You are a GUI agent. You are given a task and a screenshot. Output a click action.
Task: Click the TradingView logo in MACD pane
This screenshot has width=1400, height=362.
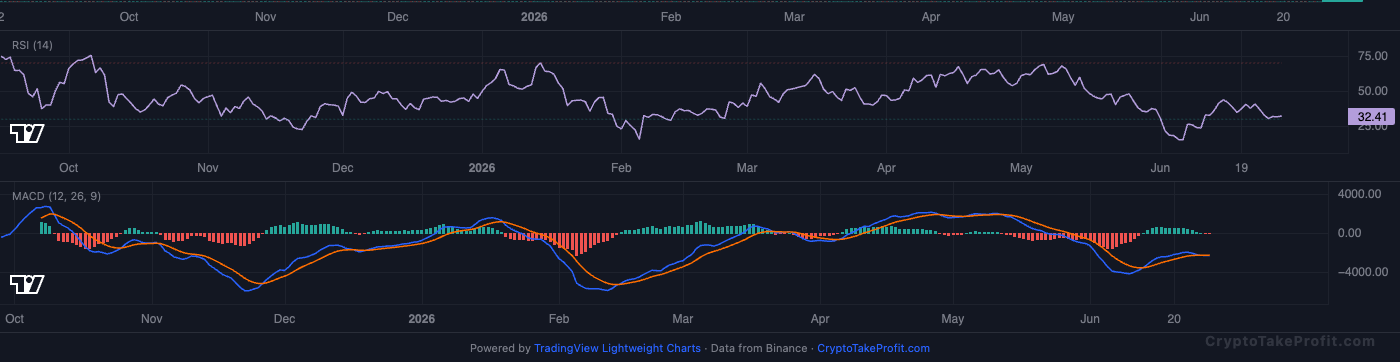click(27, 285)
